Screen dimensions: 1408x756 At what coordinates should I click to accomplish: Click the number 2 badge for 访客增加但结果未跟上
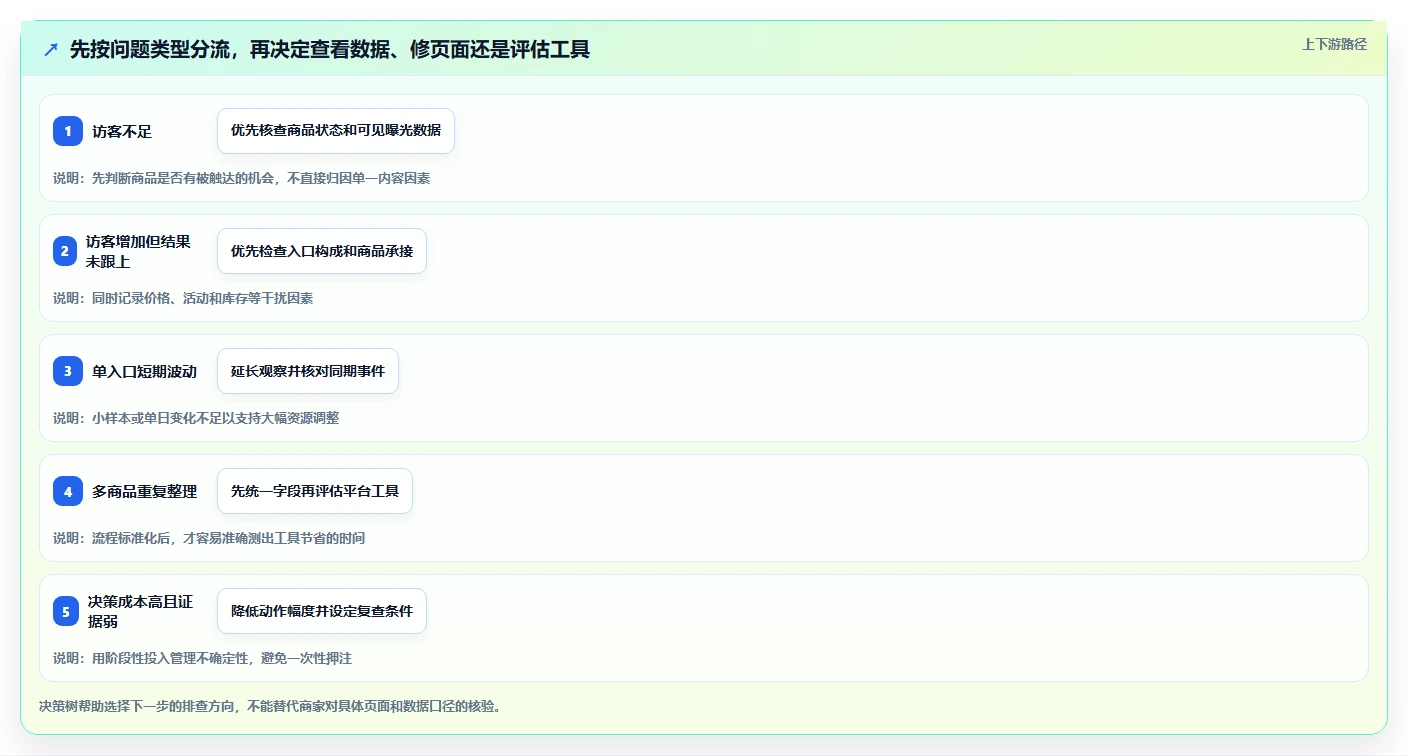pyautogui.click(x=65, y=251)
